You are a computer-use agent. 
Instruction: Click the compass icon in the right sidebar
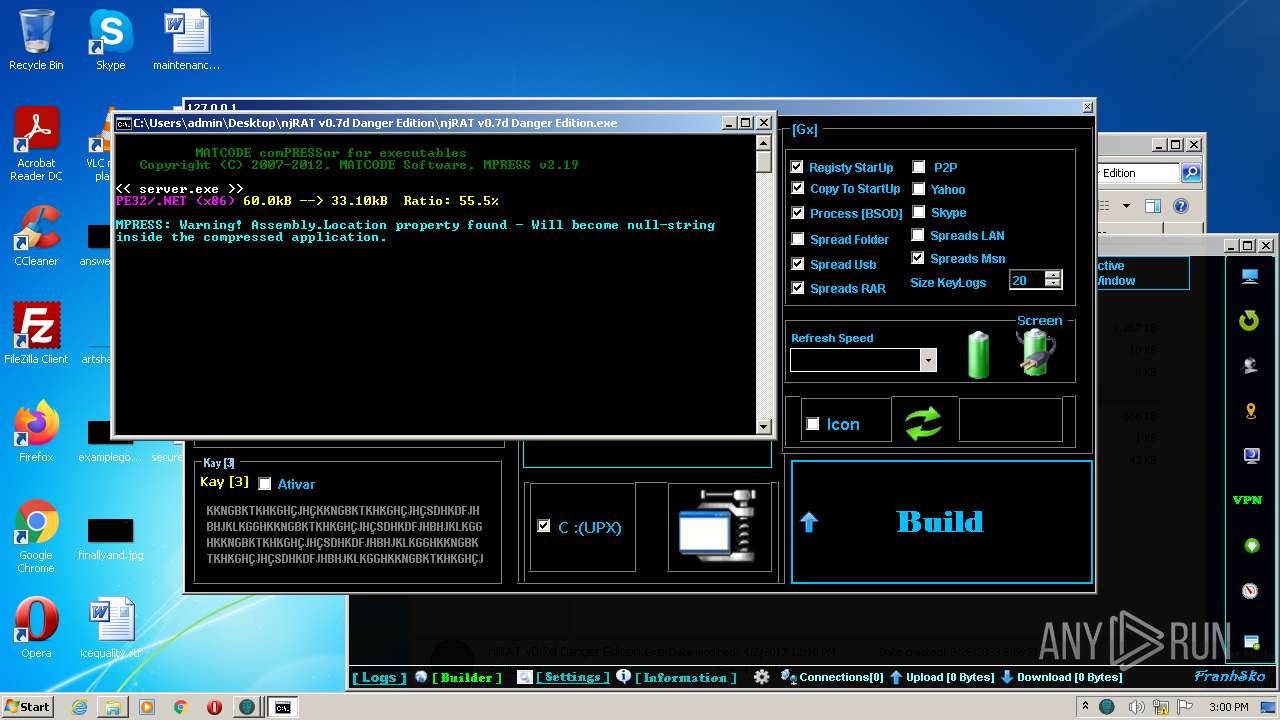pyautogui.click(x=1250, y=590)
